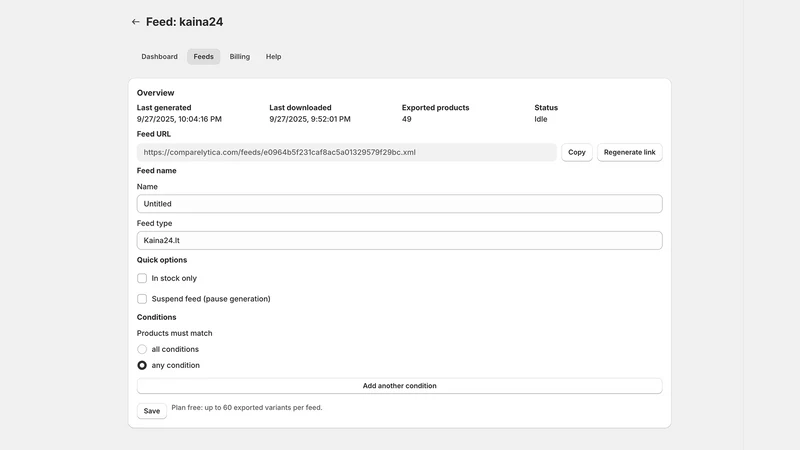This screenshot has width=800, height=450.
Task: Focus the Name field containing Untitled
Action: 399,204
